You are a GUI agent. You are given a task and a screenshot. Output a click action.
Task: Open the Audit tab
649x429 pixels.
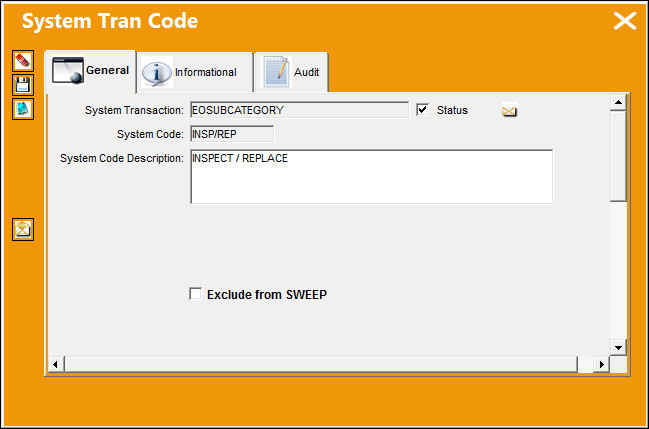point(291,72)
